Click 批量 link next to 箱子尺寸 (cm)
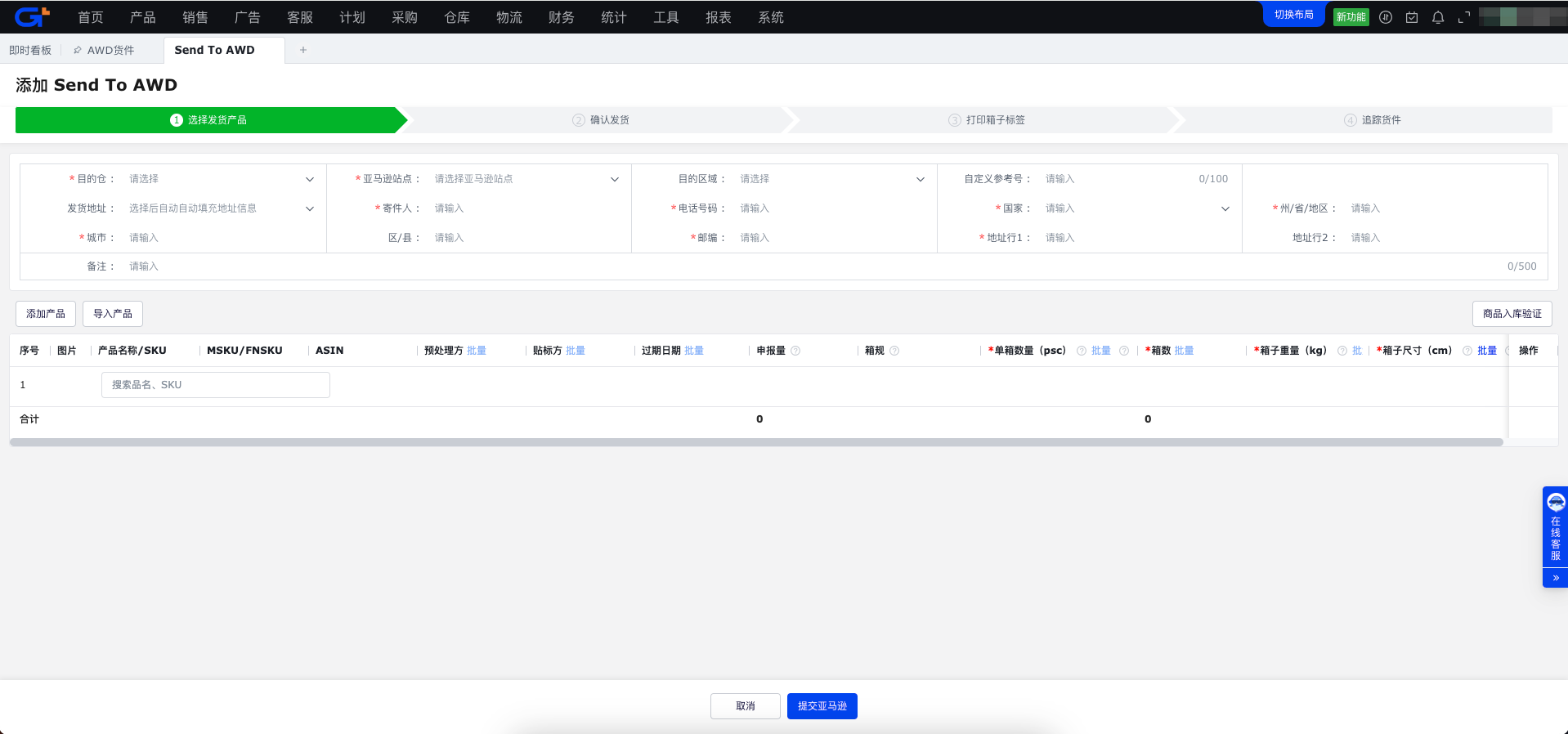Image resolution: width=1568 pixels, height=734 pixels. [x=1487, y=351]
